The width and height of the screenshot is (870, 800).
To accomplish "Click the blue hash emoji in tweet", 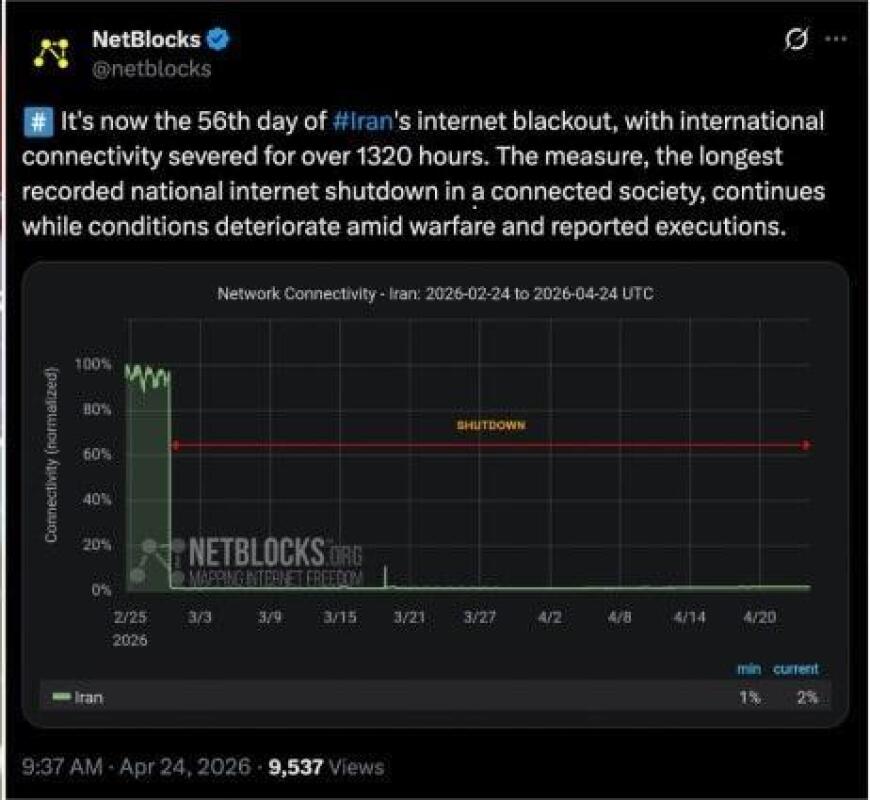I will pos(36,123).
